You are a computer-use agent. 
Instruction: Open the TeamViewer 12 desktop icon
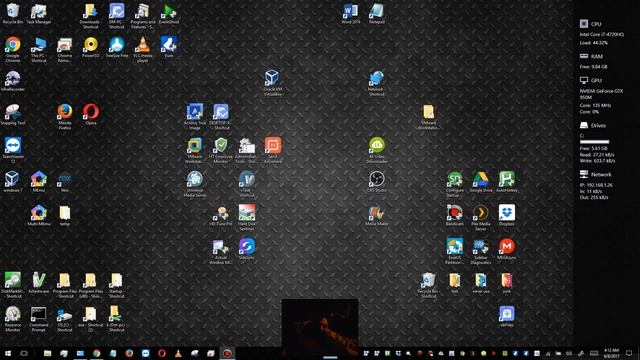click(x=13, y=151)
